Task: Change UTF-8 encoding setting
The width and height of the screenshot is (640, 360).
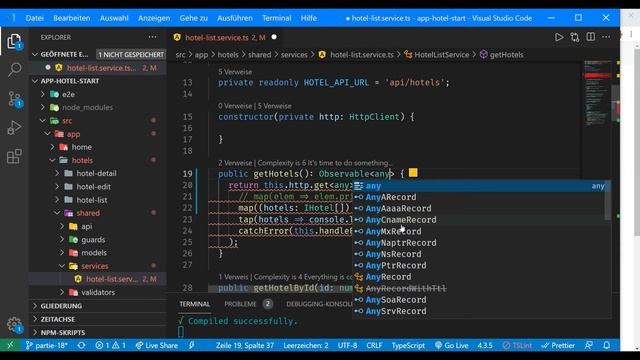Action: [x=347, y=345]
